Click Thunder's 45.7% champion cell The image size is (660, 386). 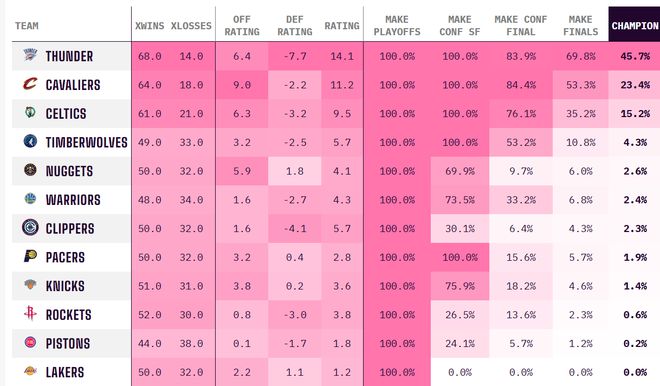(635, 56)
